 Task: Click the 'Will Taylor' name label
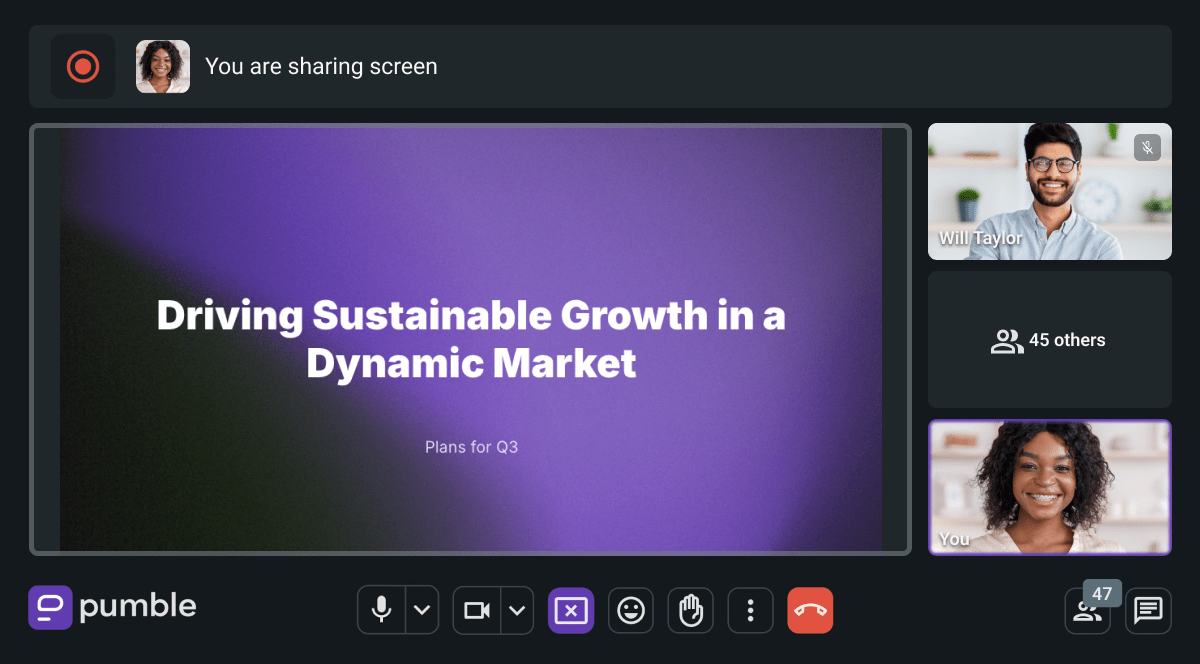tap(980, 238)
